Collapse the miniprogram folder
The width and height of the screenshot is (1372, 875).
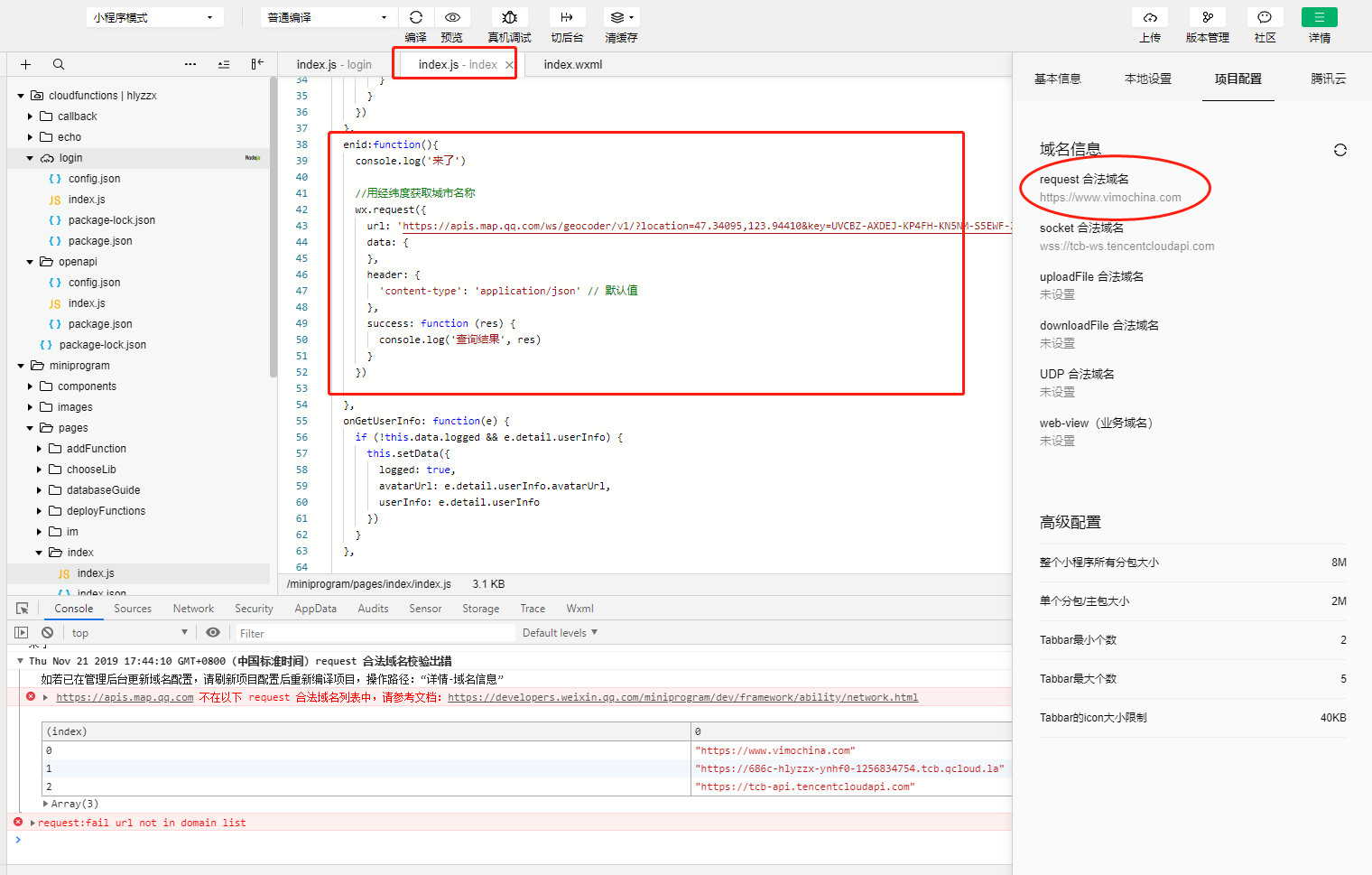(x=21, y=366)
